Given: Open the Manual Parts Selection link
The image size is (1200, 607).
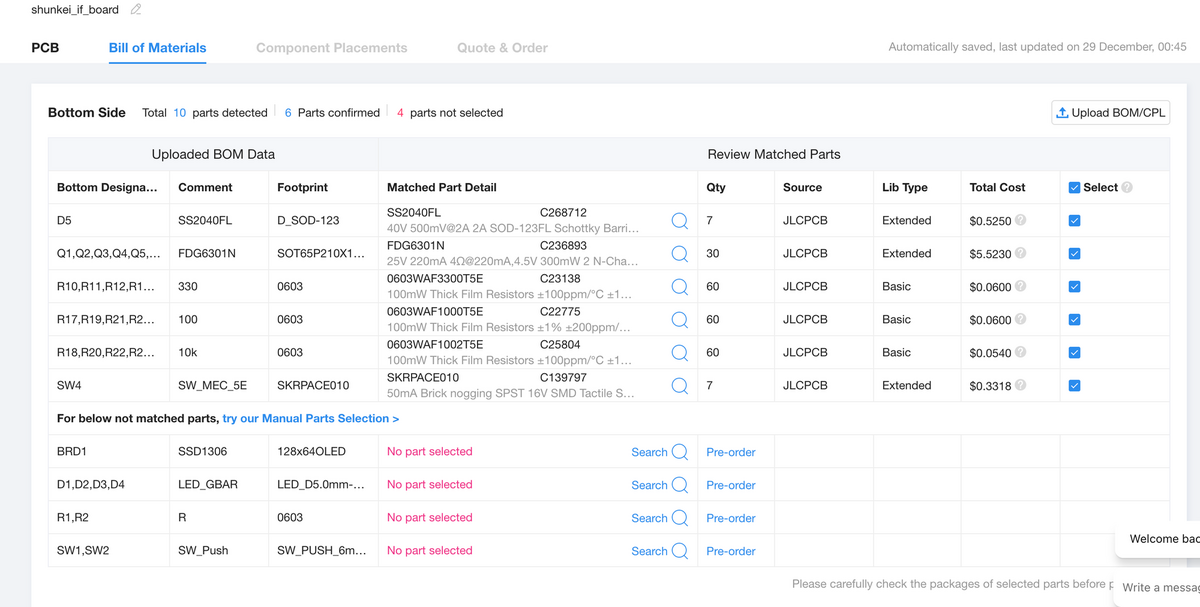Looking at the screenshot, I should 310,418.
